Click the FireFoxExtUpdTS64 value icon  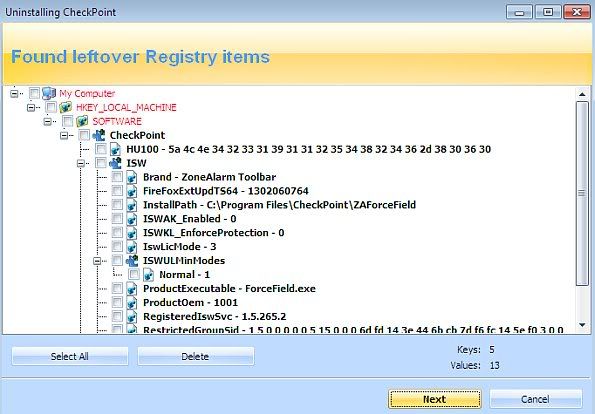132,191
